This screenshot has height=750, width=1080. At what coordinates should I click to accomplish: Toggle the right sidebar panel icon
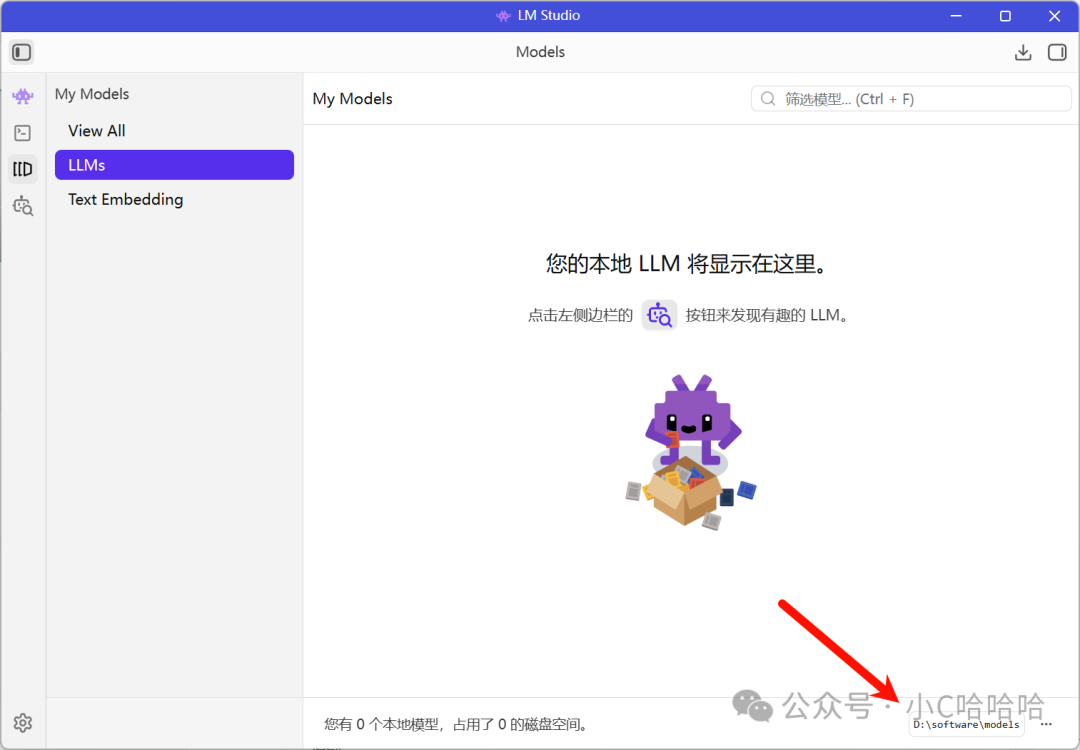click(x=1057, y=52)
